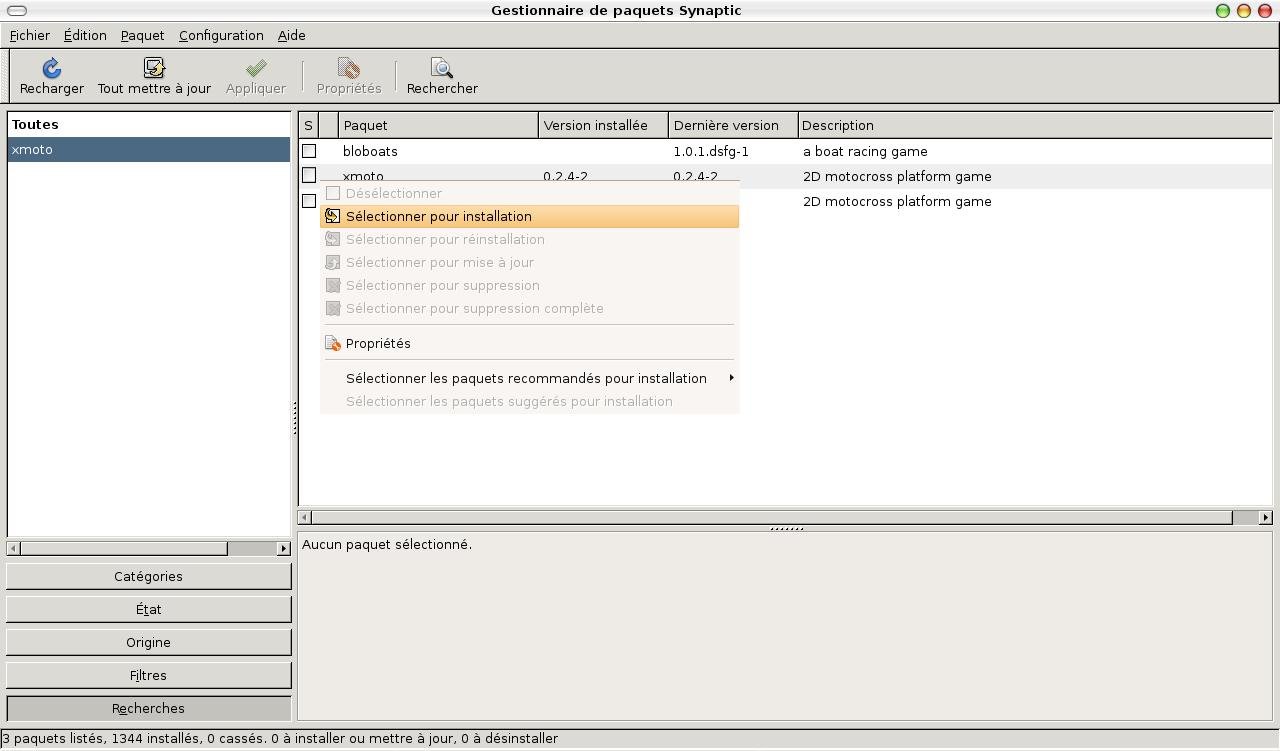Image resolution: width=1280 pixels, height=751 pixels.
Task: Sort by the Paquet column header
Action: [439, 125]
